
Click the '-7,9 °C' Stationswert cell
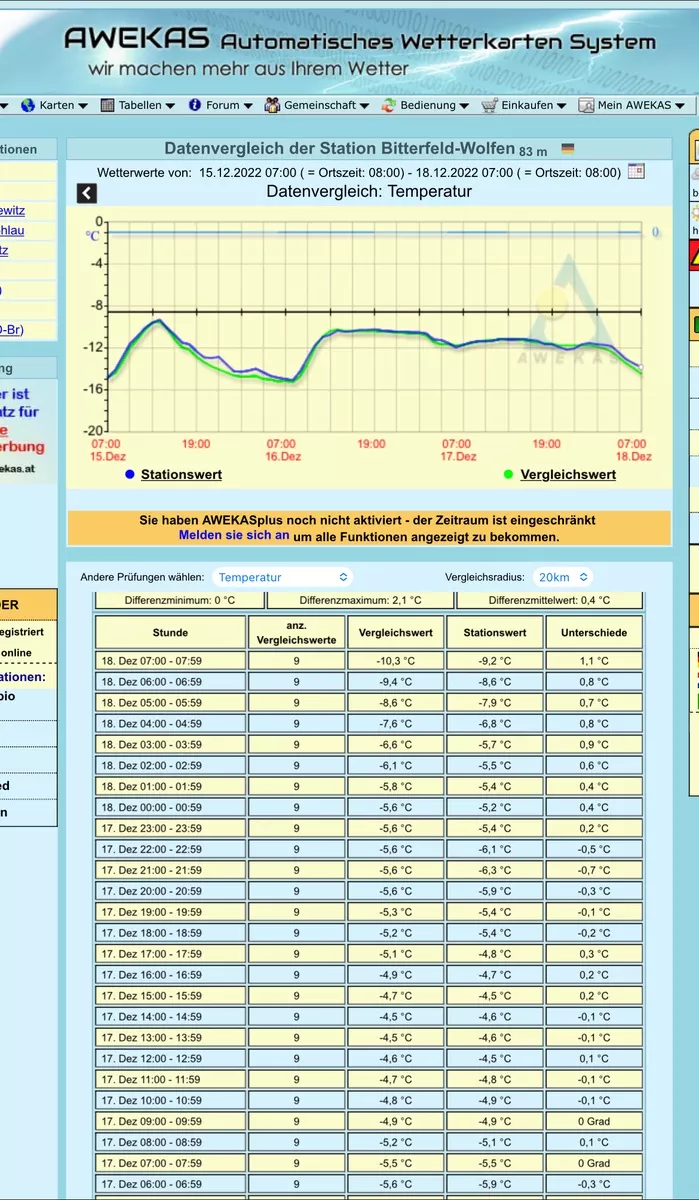495,703
